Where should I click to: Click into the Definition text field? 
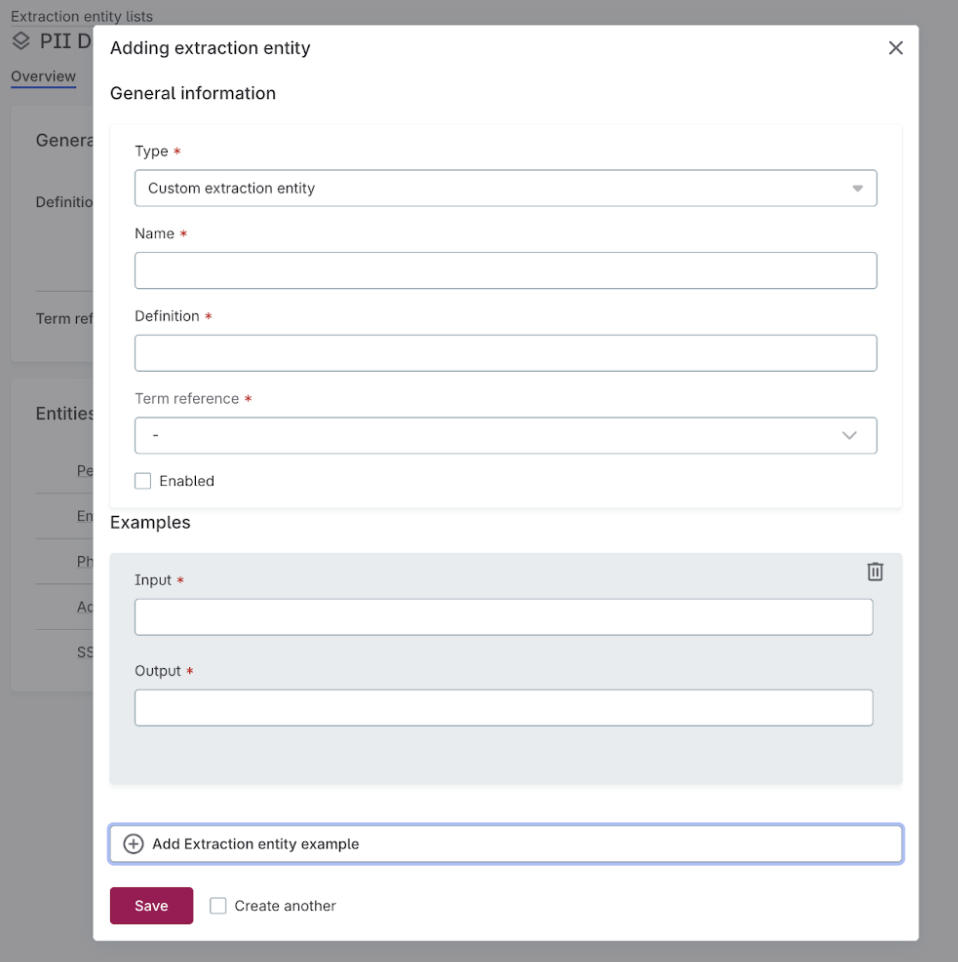coord(505,353)
